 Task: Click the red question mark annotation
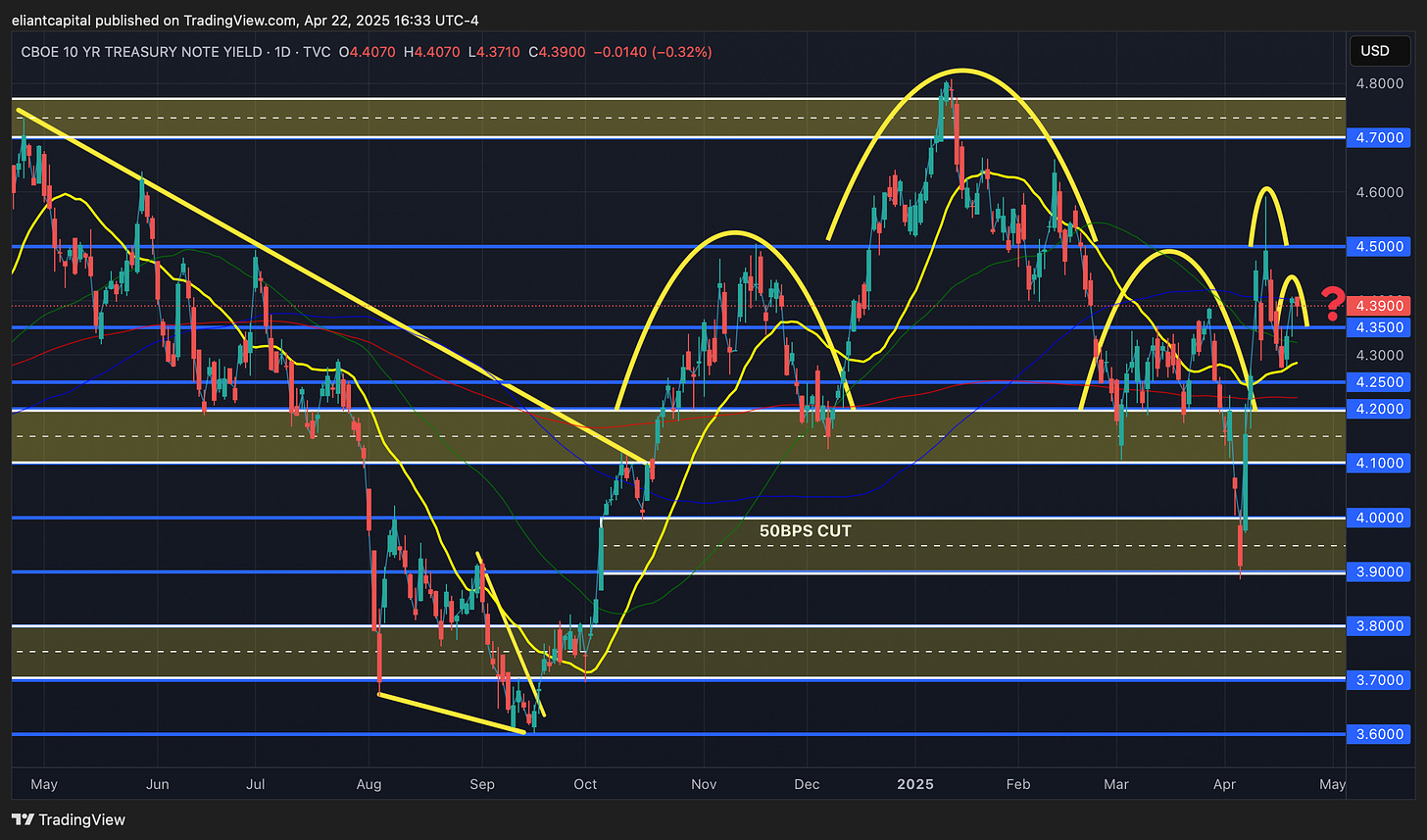[x=1332, y=305]
